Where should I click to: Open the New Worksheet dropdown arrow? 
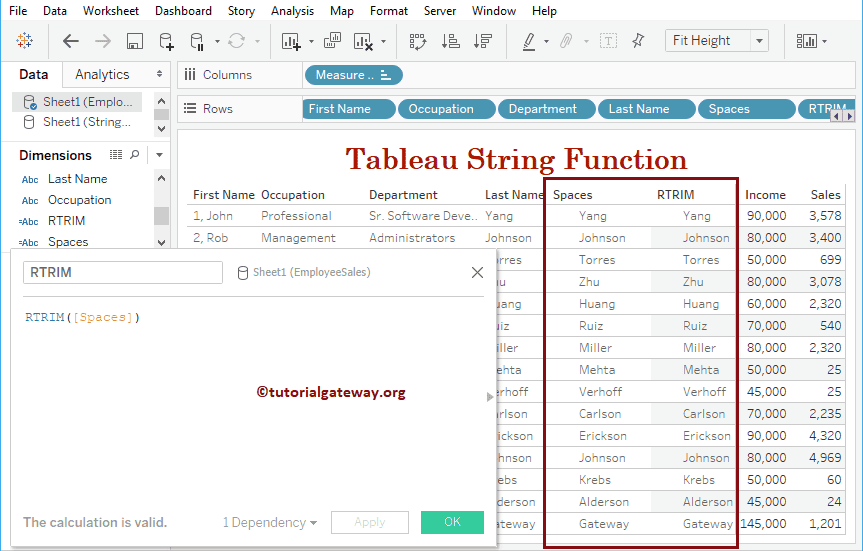pos(311,41)
